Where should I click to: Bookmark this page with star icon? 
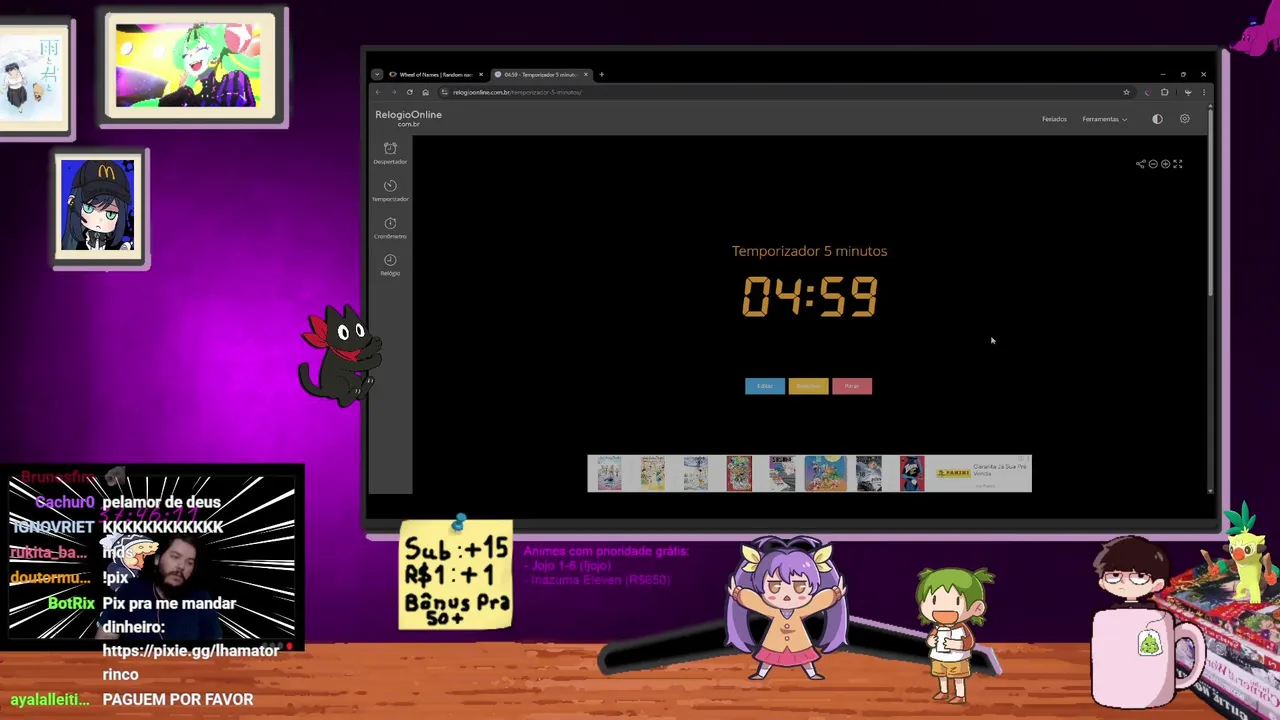(x=1126, y=92)
